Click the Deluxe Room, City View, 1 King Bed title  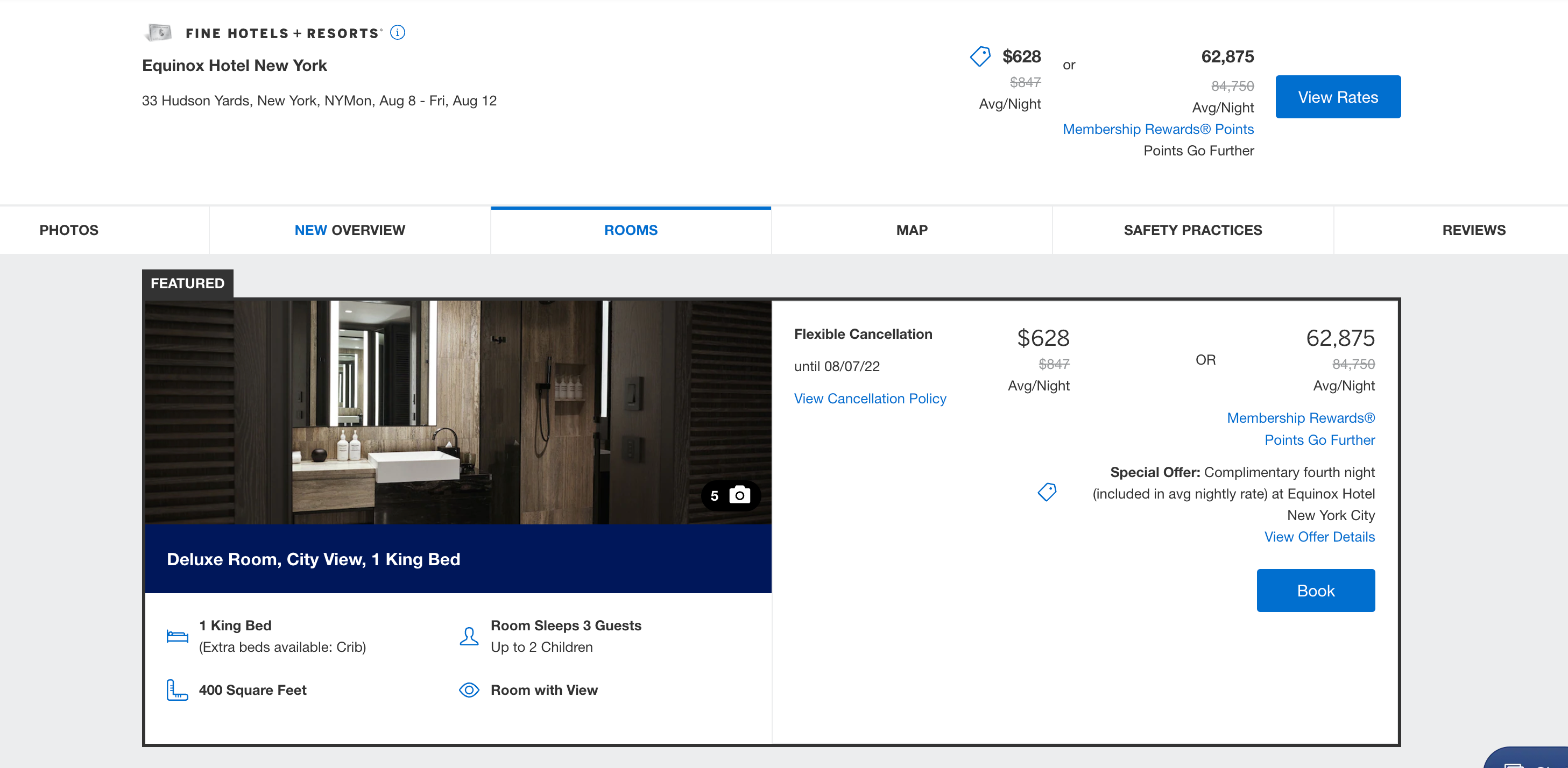click(314, 559)
